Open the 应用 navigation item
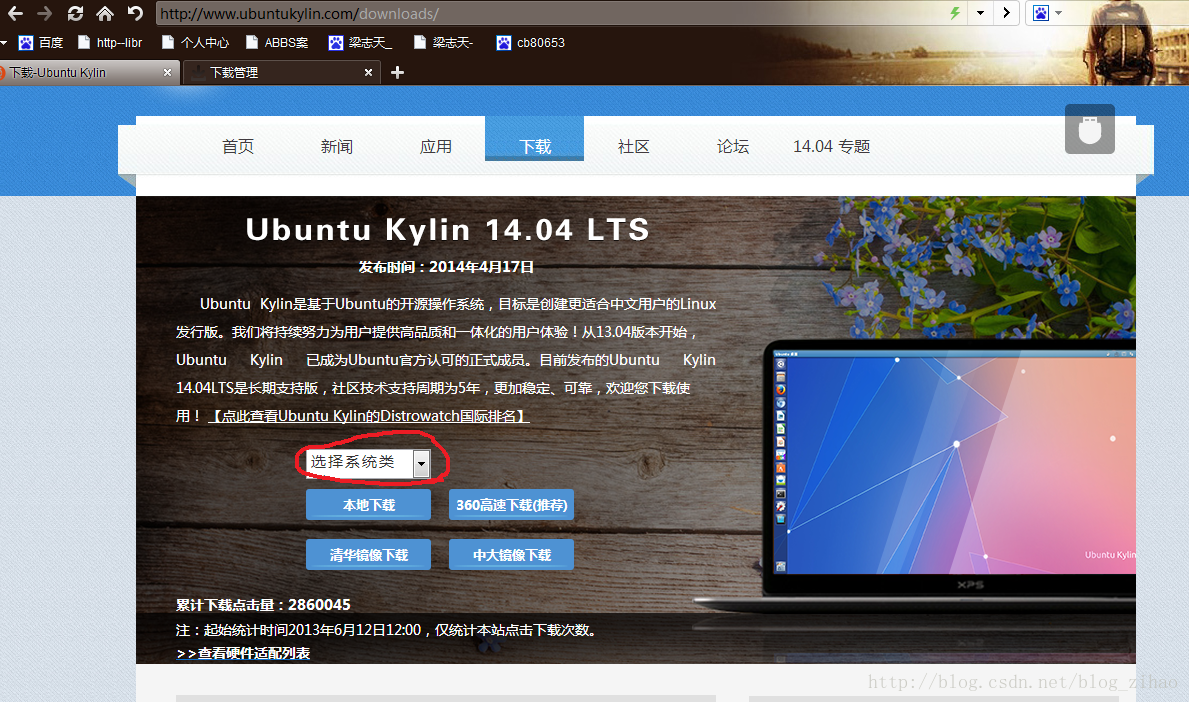This screenshot has width=1189, height=702. (x=436, y=146)
